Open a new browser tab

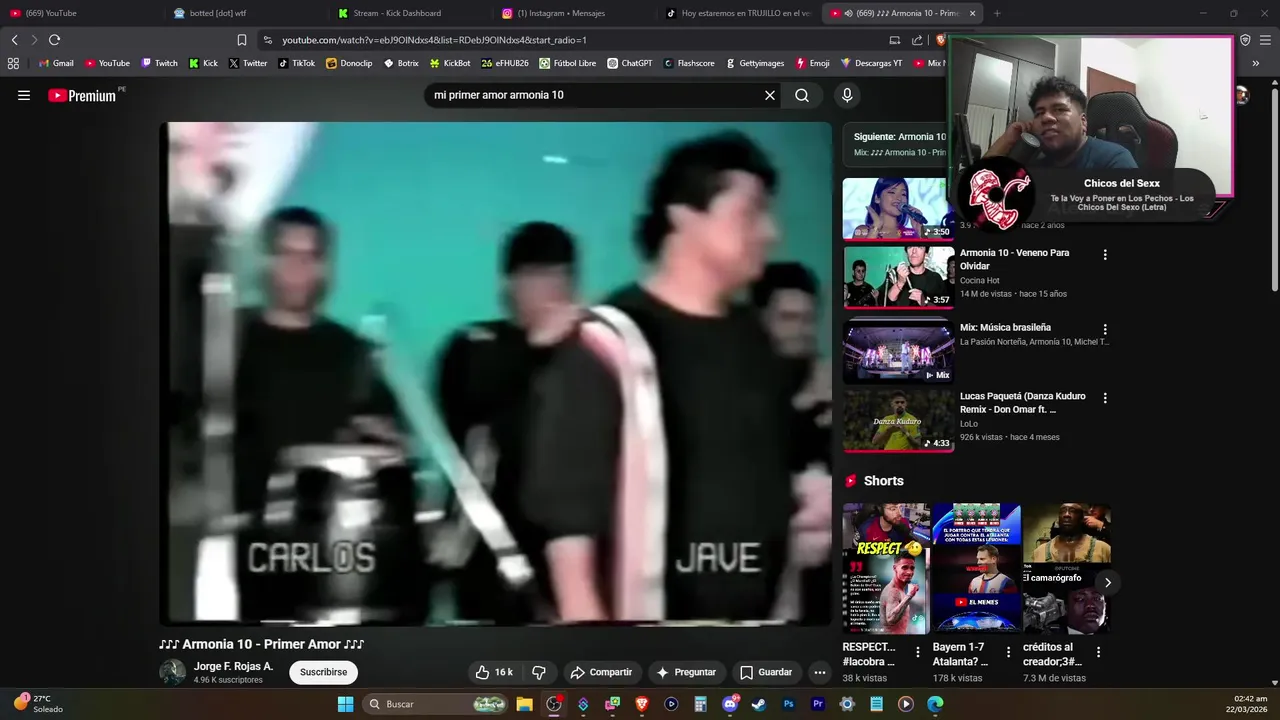coord(997,13)
